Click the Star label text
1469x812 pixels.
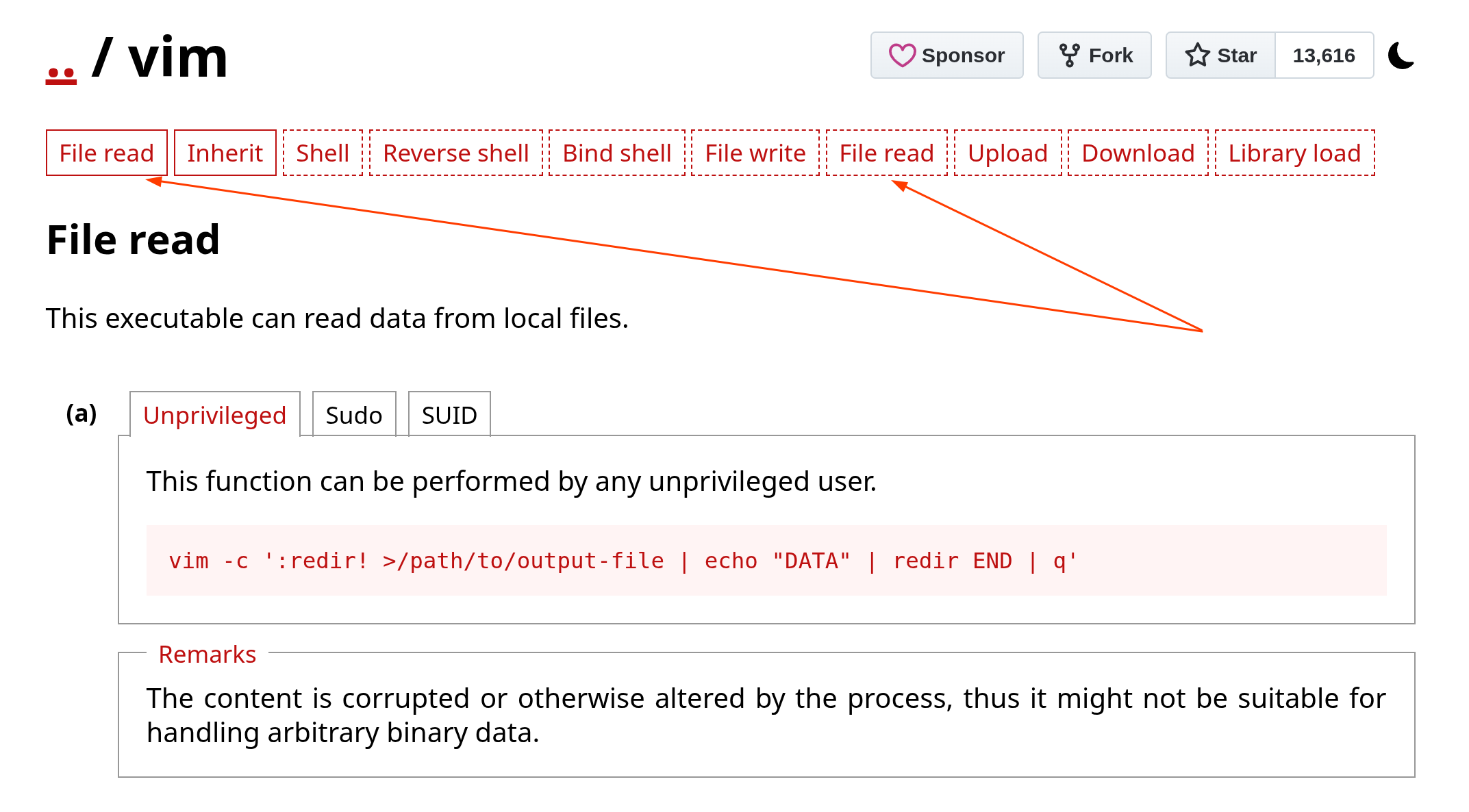tap(1237, 55)
